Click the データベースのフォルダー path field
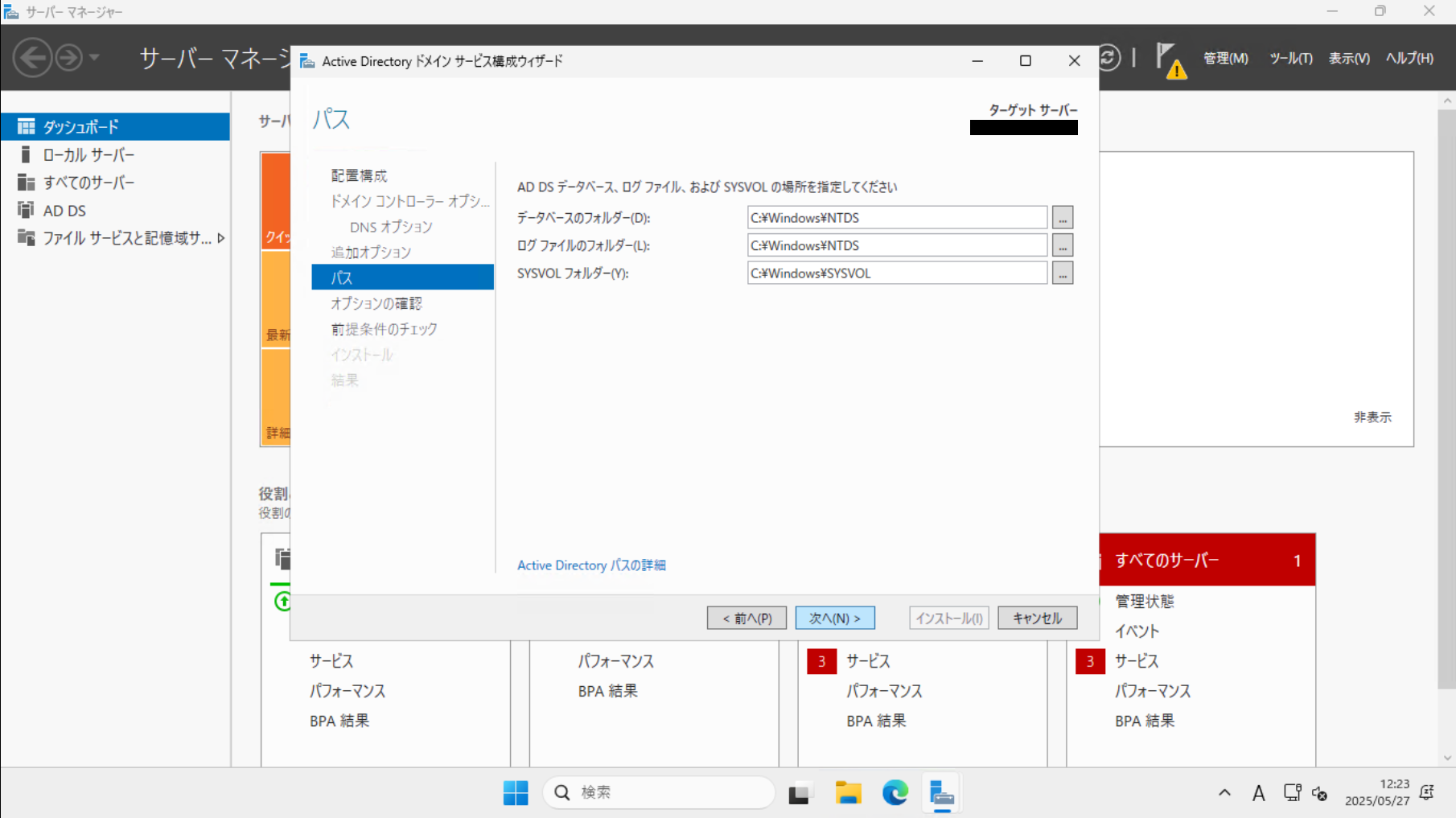 point(897,218)
